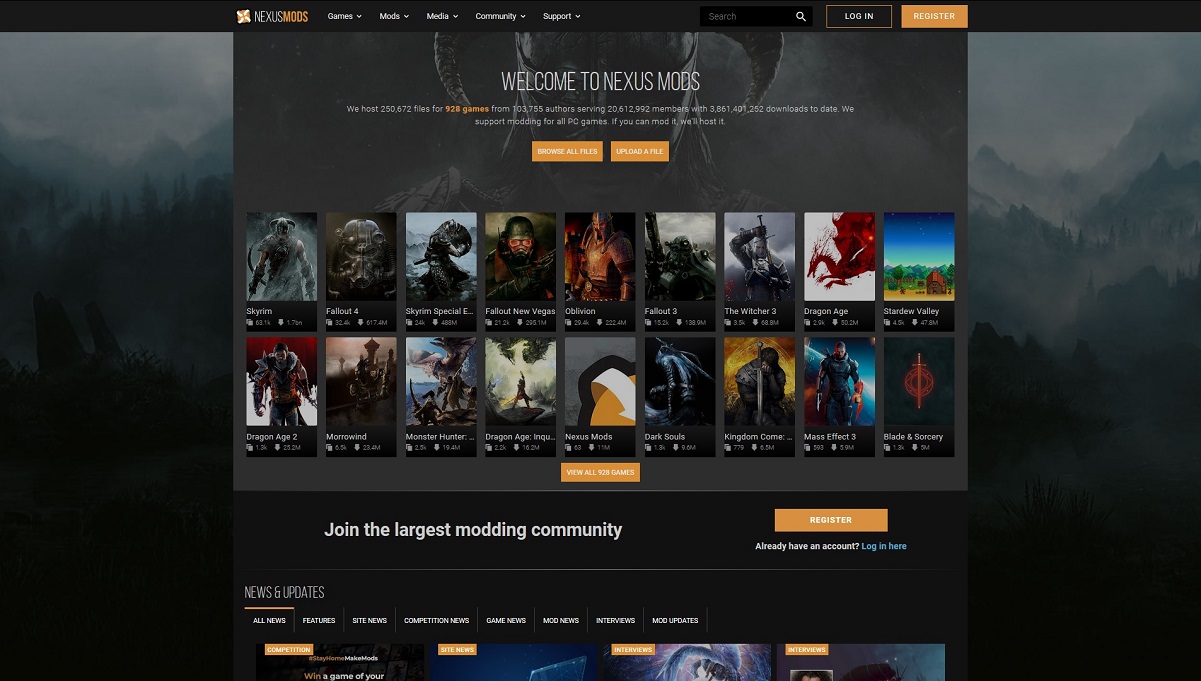Screen dimensions: 1201x681
Task: Click the downloads icon under The Witcher 3
Action: (x=757, y=323)
